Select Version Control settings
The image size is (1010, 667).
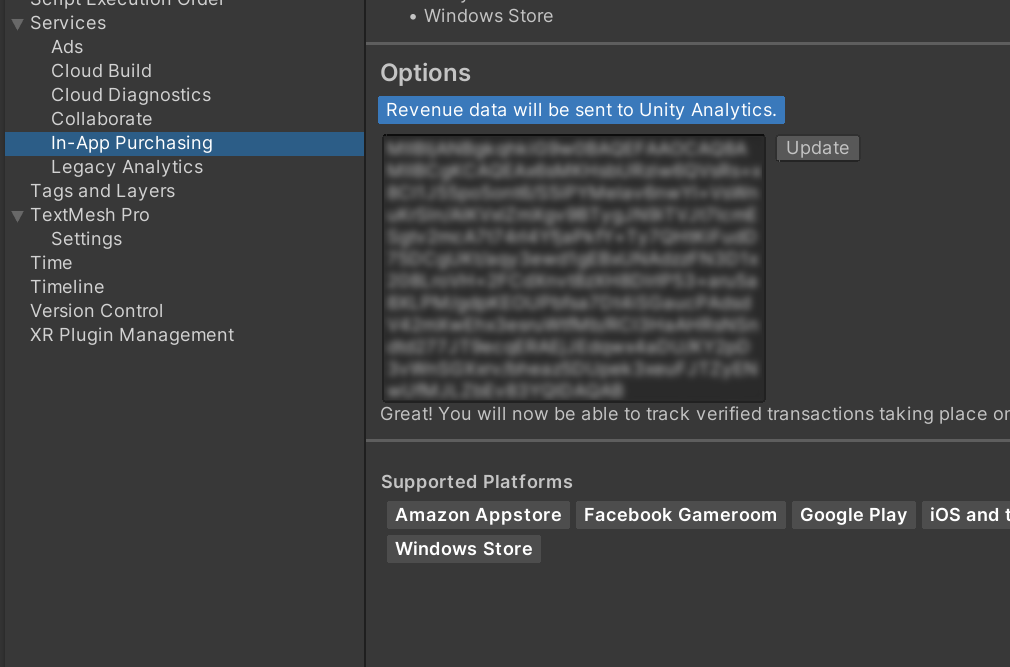96,311
